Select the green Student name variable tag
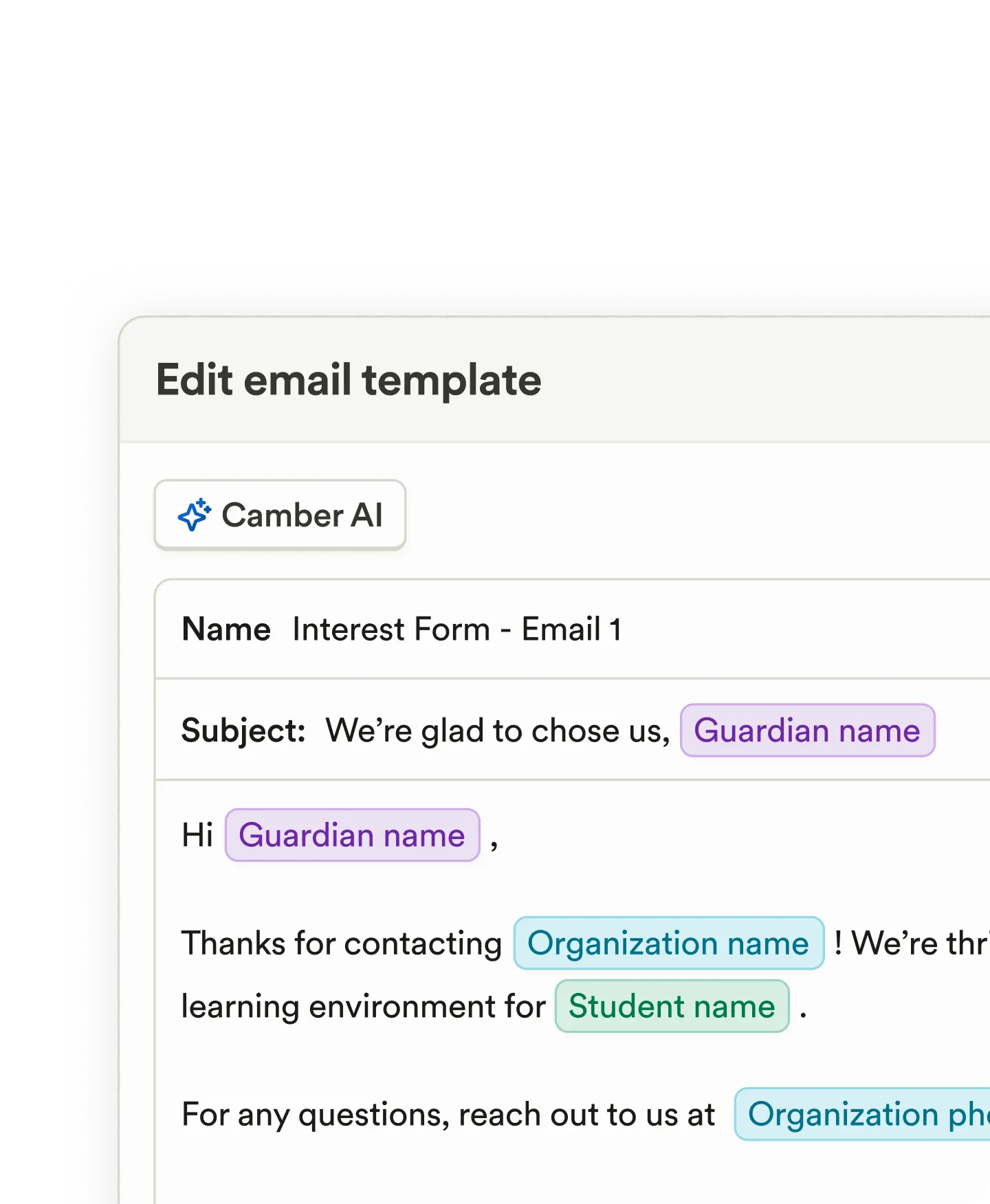The width and height of the screenshot is (990, 1204). (x=672, y=1006)
